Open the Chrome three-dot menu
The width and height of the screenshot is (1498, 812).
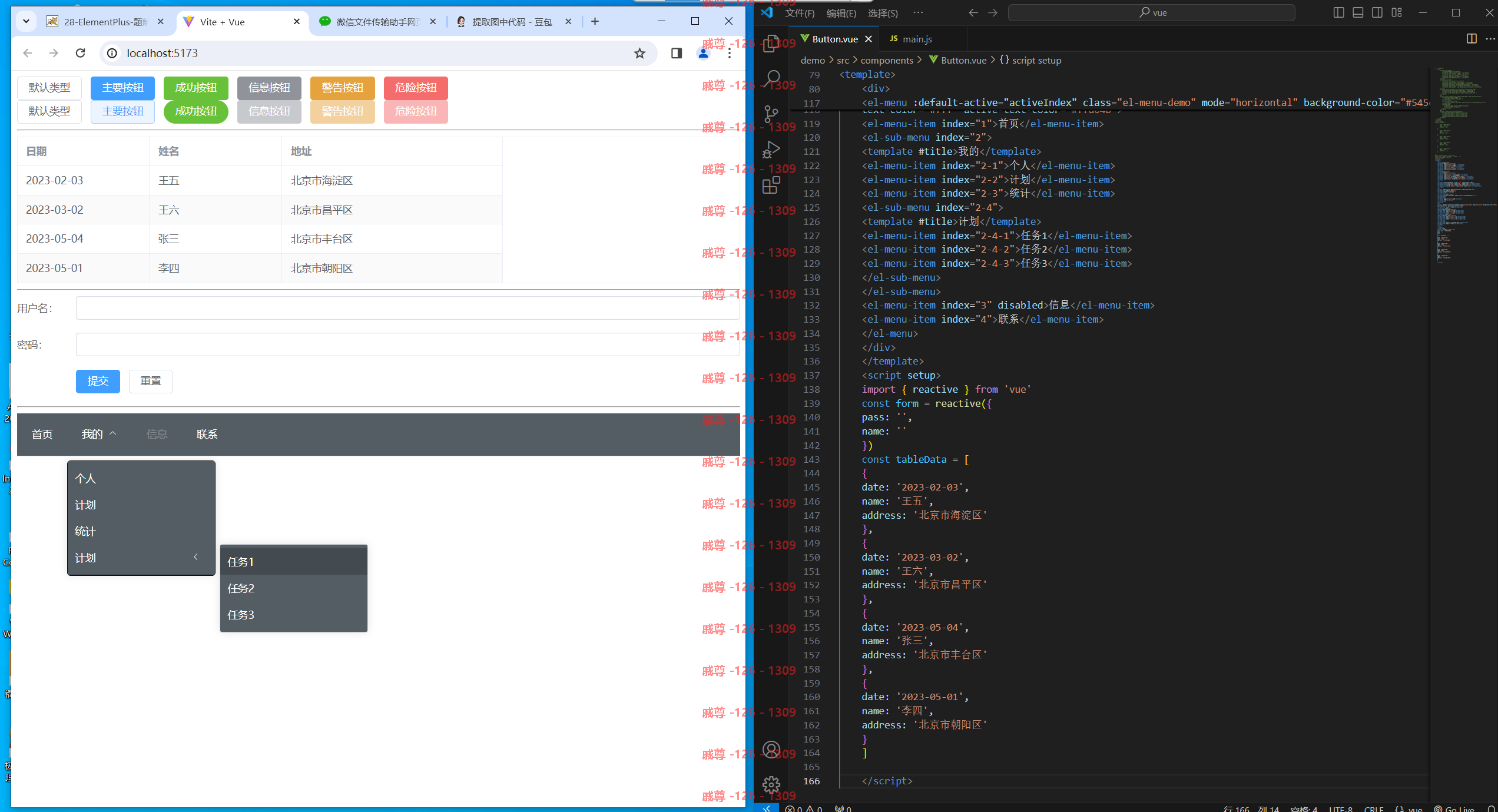(x=730, y=54)
